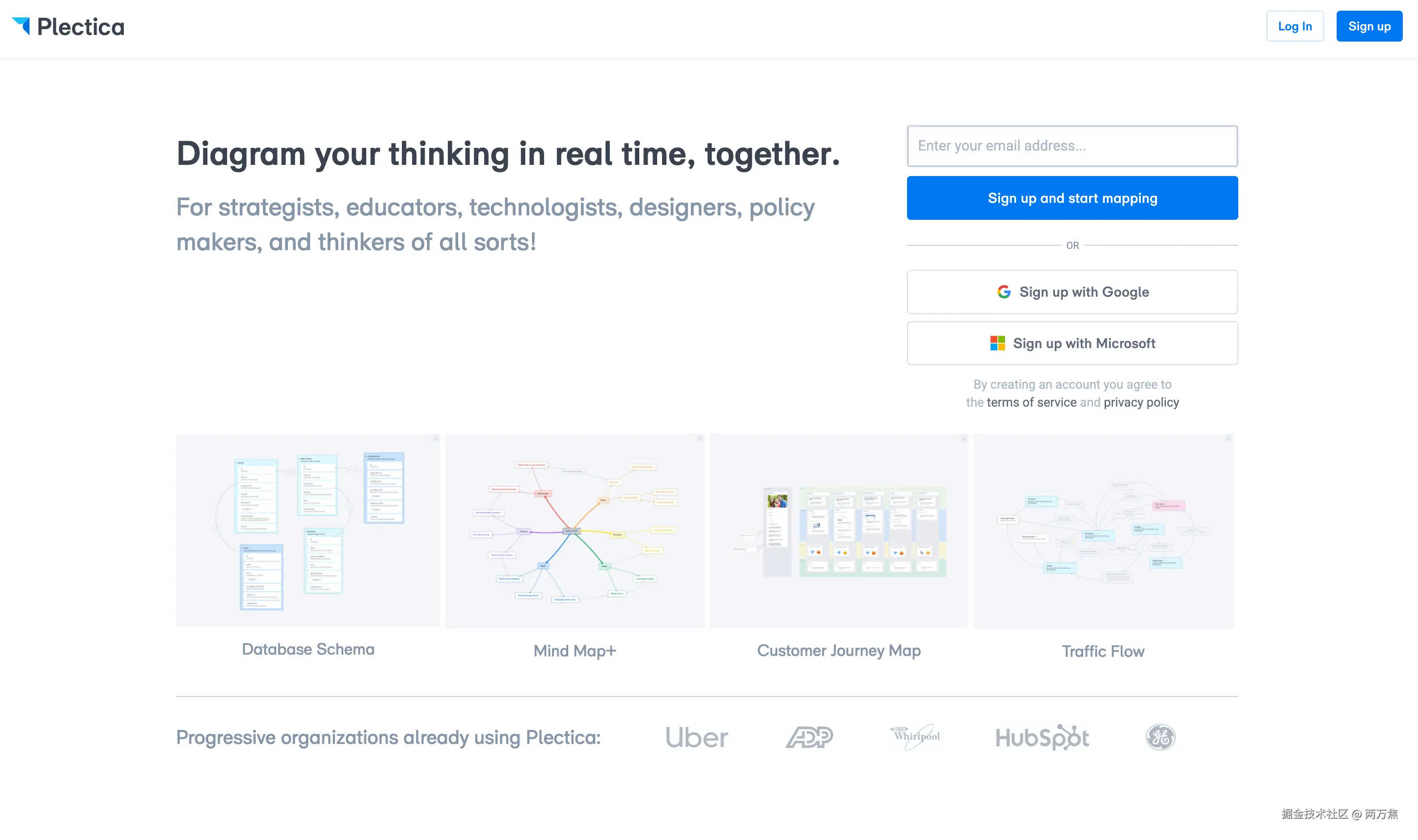Click the Microsoft squares icon
This screenshot has width=1418, height=840.
[x=997, y=343]
